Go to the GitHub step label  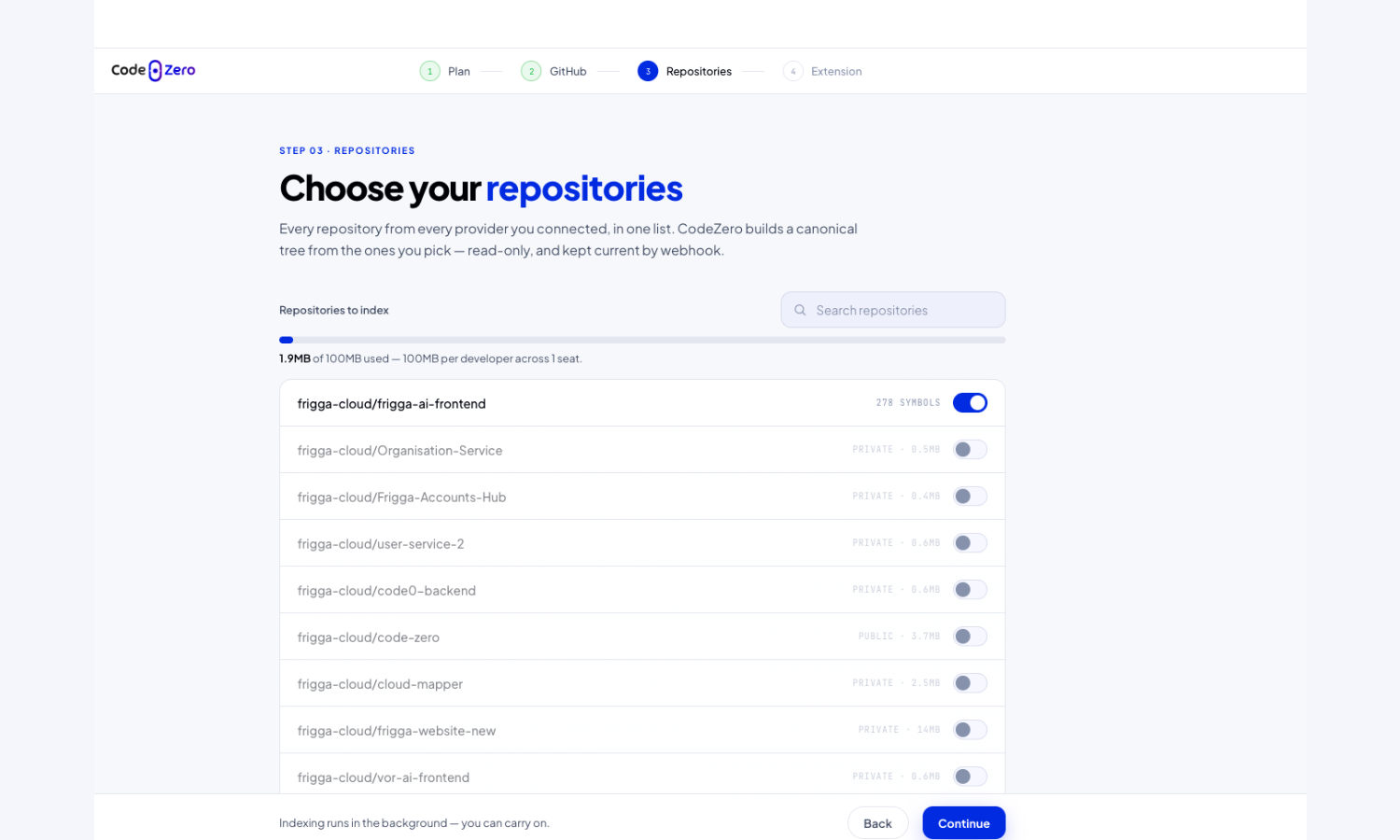coord(567,71)
